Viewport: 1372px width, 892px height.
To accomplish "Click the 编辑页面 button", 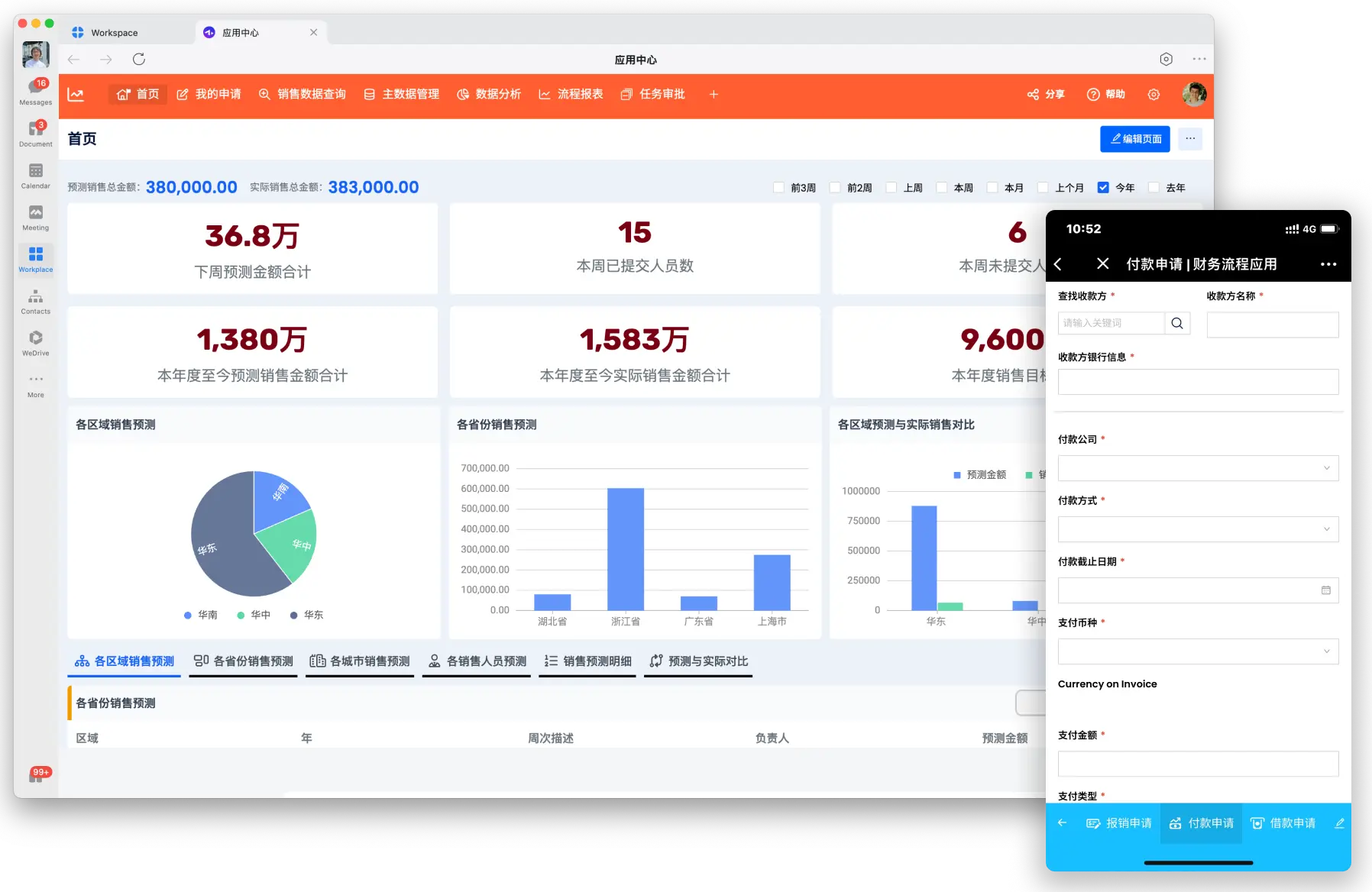I will [1134, 139].
